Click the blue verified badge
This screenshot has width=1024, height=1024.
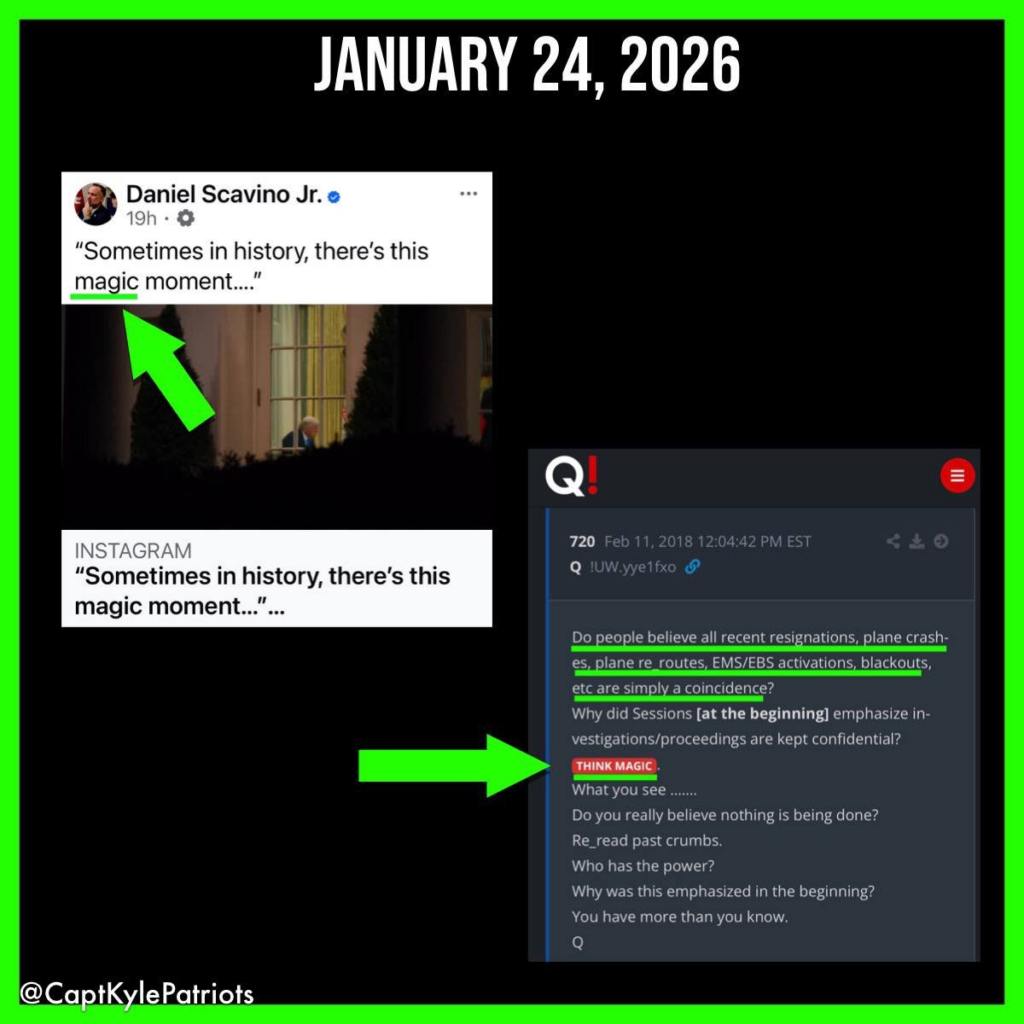(x=334, y=197)
